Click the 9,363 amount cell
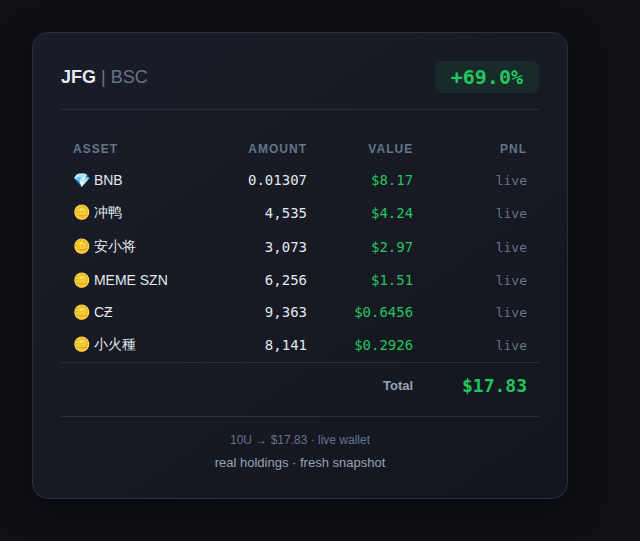Viewport: 640px width, 541px height. click(x=286, y=312)
